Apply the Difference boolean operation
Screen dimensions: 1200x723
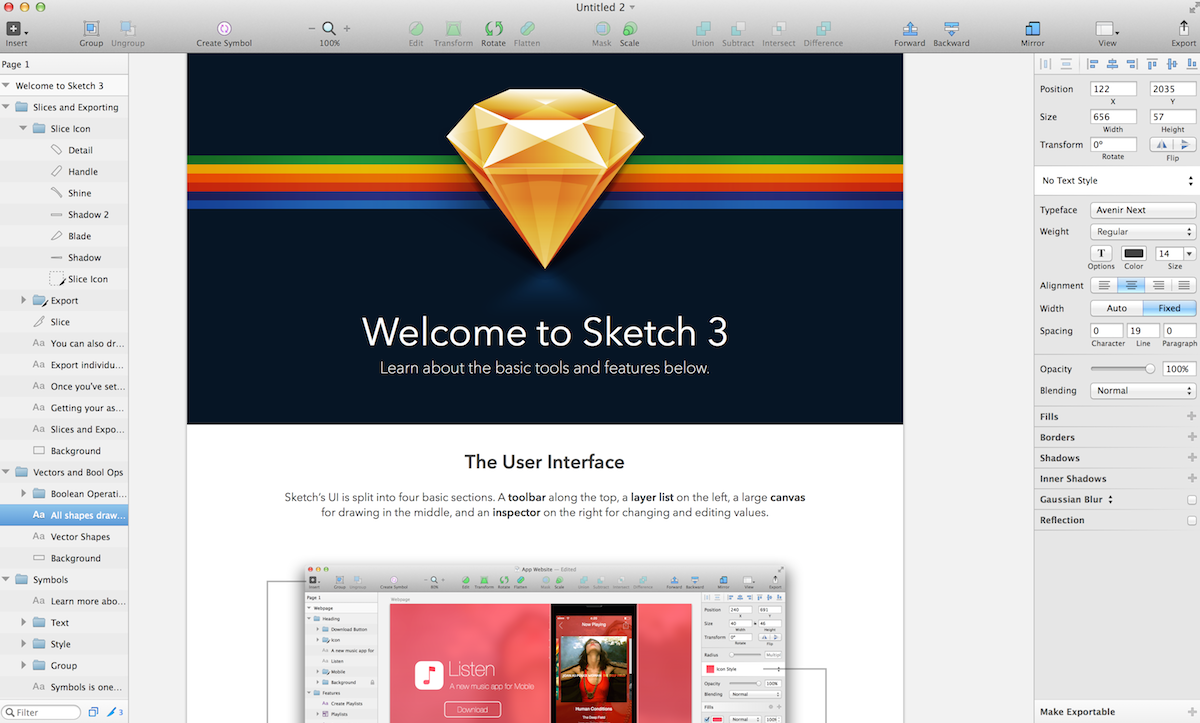pyautogui.click(x=823, y=29)
